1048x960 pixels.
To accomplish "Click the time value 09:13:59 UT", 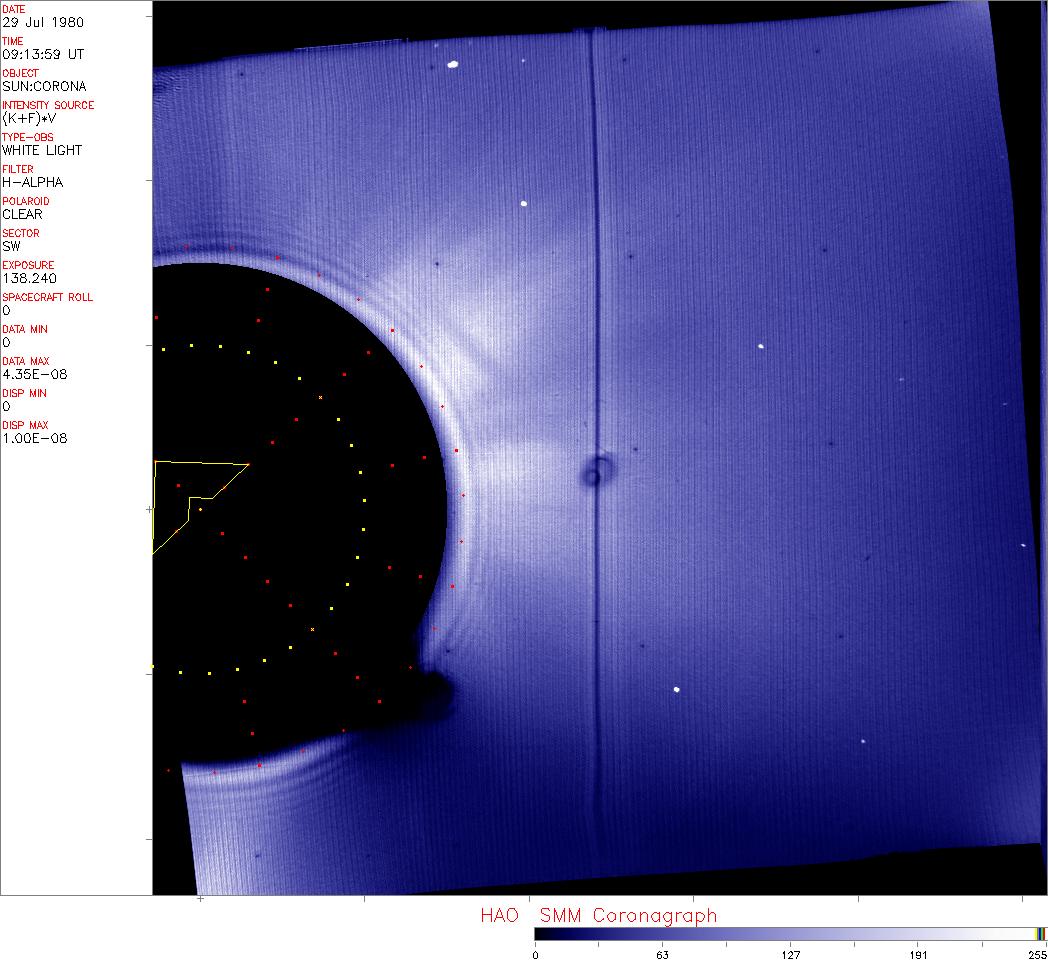I will coord(42,54).
